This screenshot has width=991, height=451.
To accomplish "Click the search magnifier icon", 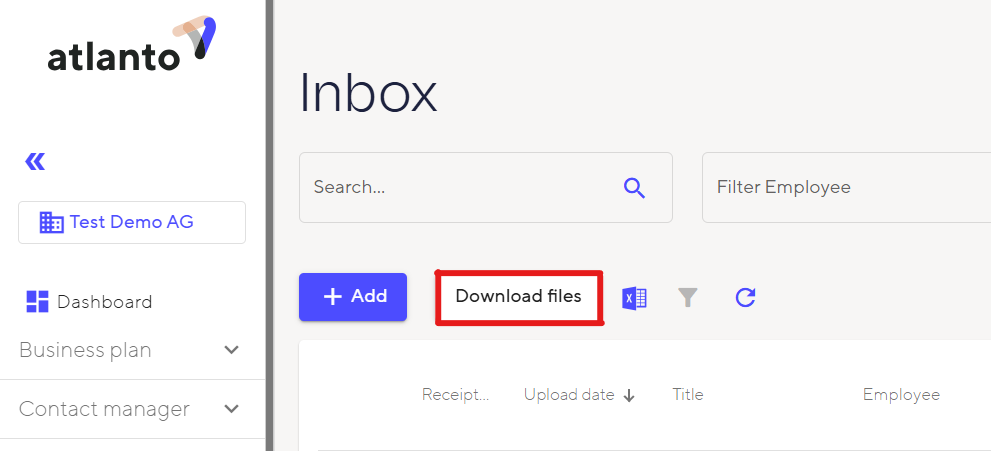I will [x=634, y=187].
